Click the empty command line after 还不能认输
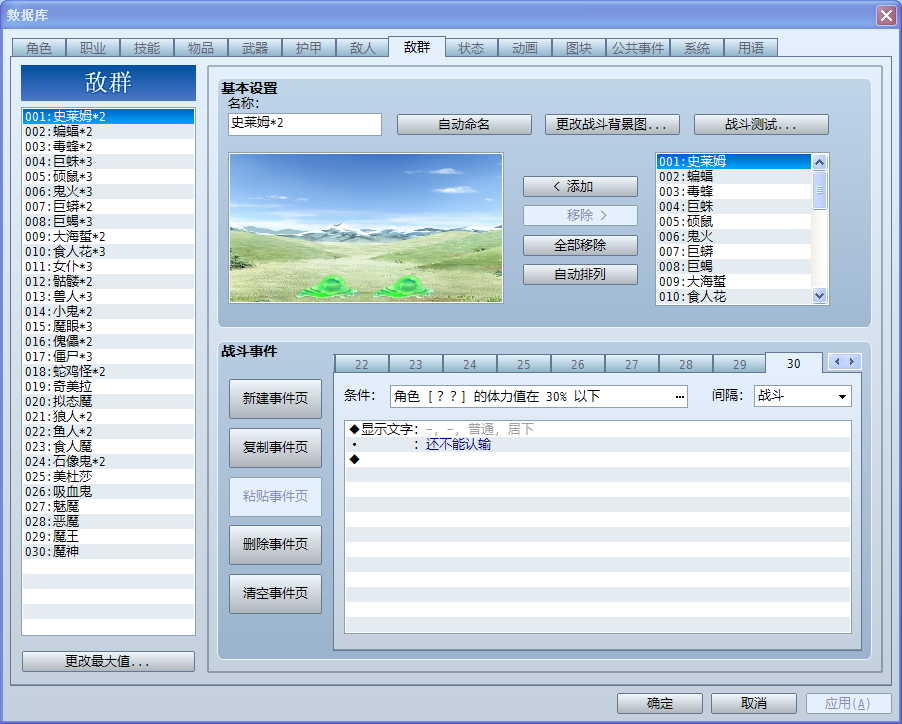The image size is (902, 724). coord(598,459)
